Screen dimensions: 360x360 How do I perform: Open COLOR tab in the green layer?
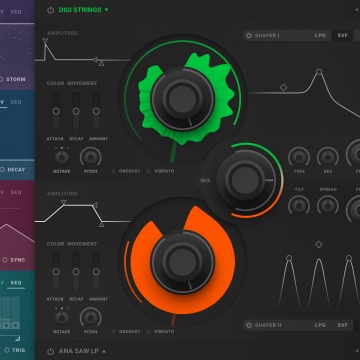click(55, 83)
